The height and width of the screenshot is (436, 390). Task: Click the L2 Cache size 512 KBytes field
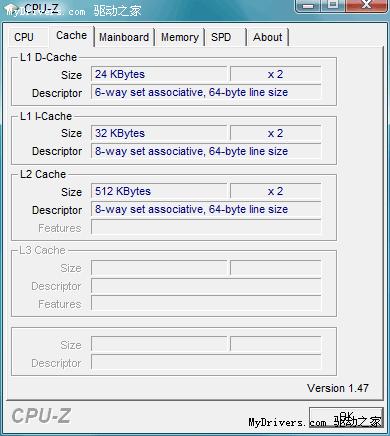[x=159, y=191]
